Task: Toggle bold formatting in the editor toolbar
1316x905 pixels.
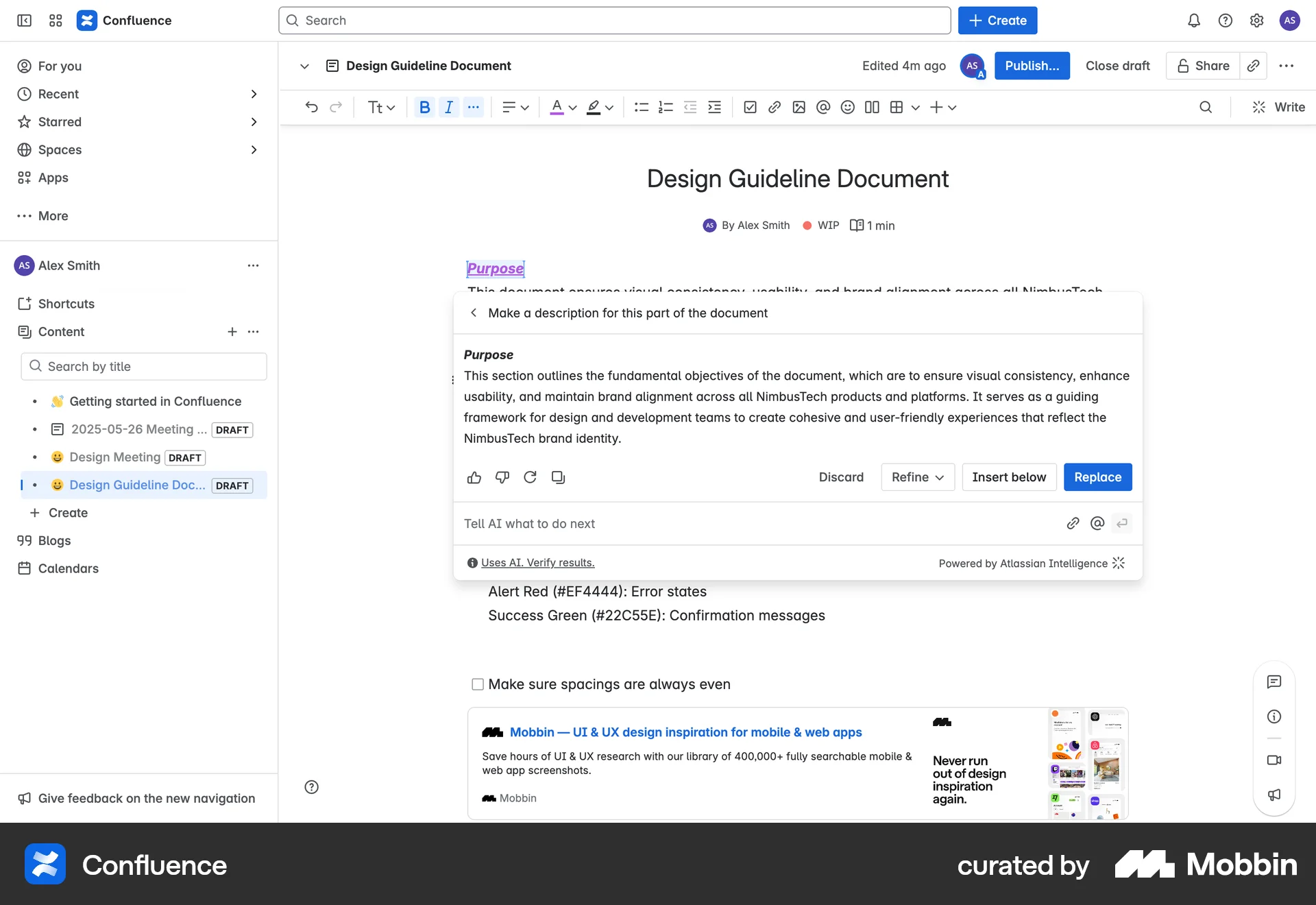Action: pyautogui.click(x=424, y=107)
